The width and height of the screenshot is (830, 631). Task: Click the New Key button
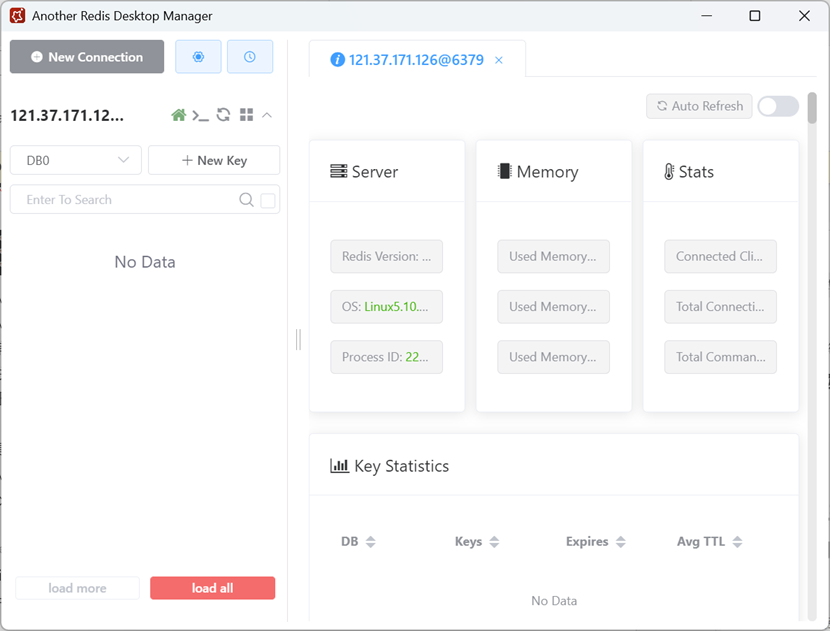tap(214, 160)
